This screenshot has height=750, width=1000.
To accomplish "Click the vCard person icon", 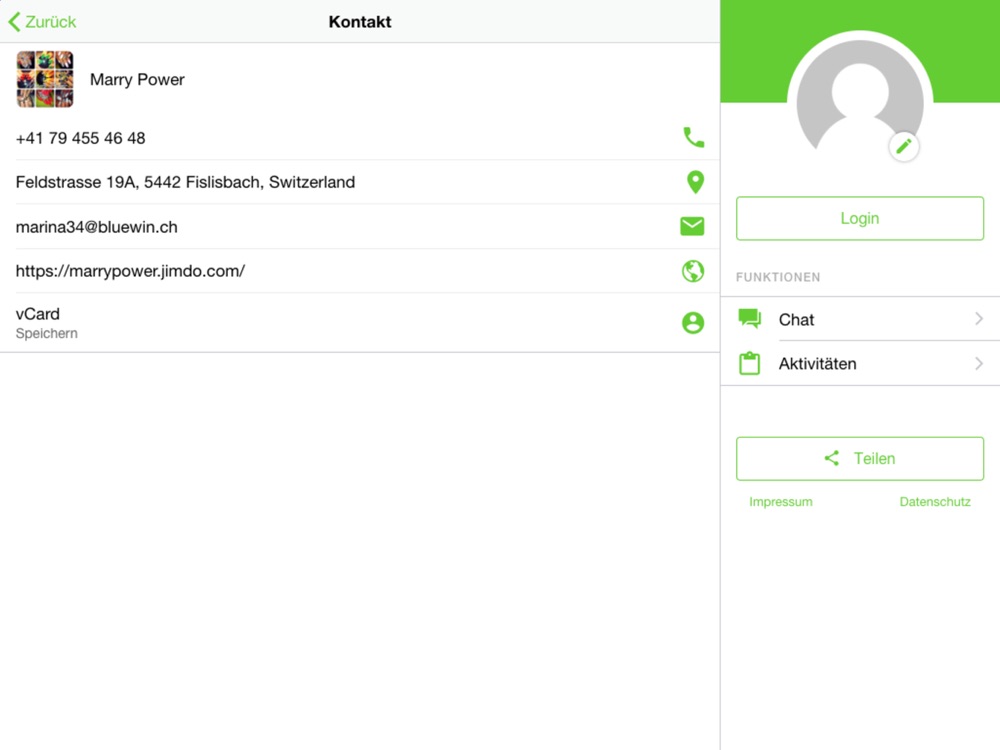I will (x=693, y=323).
